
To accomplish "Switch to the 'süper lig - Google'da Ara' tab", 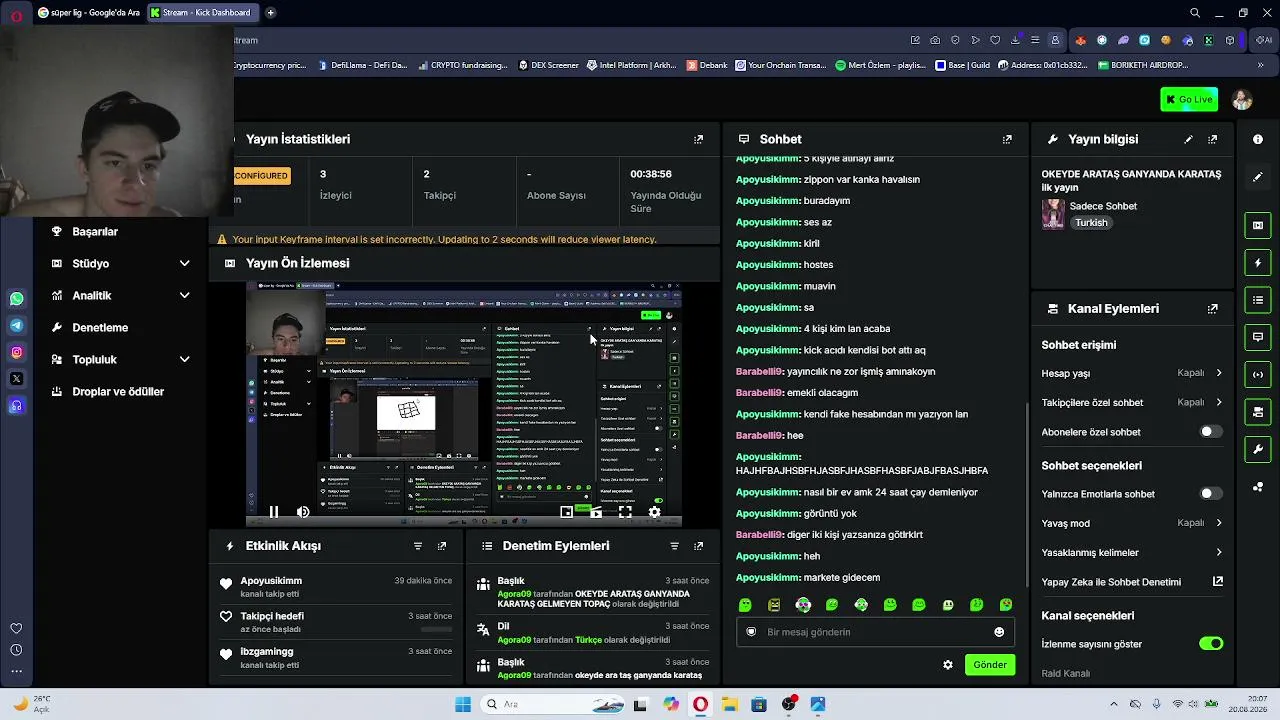I will 88,13.
